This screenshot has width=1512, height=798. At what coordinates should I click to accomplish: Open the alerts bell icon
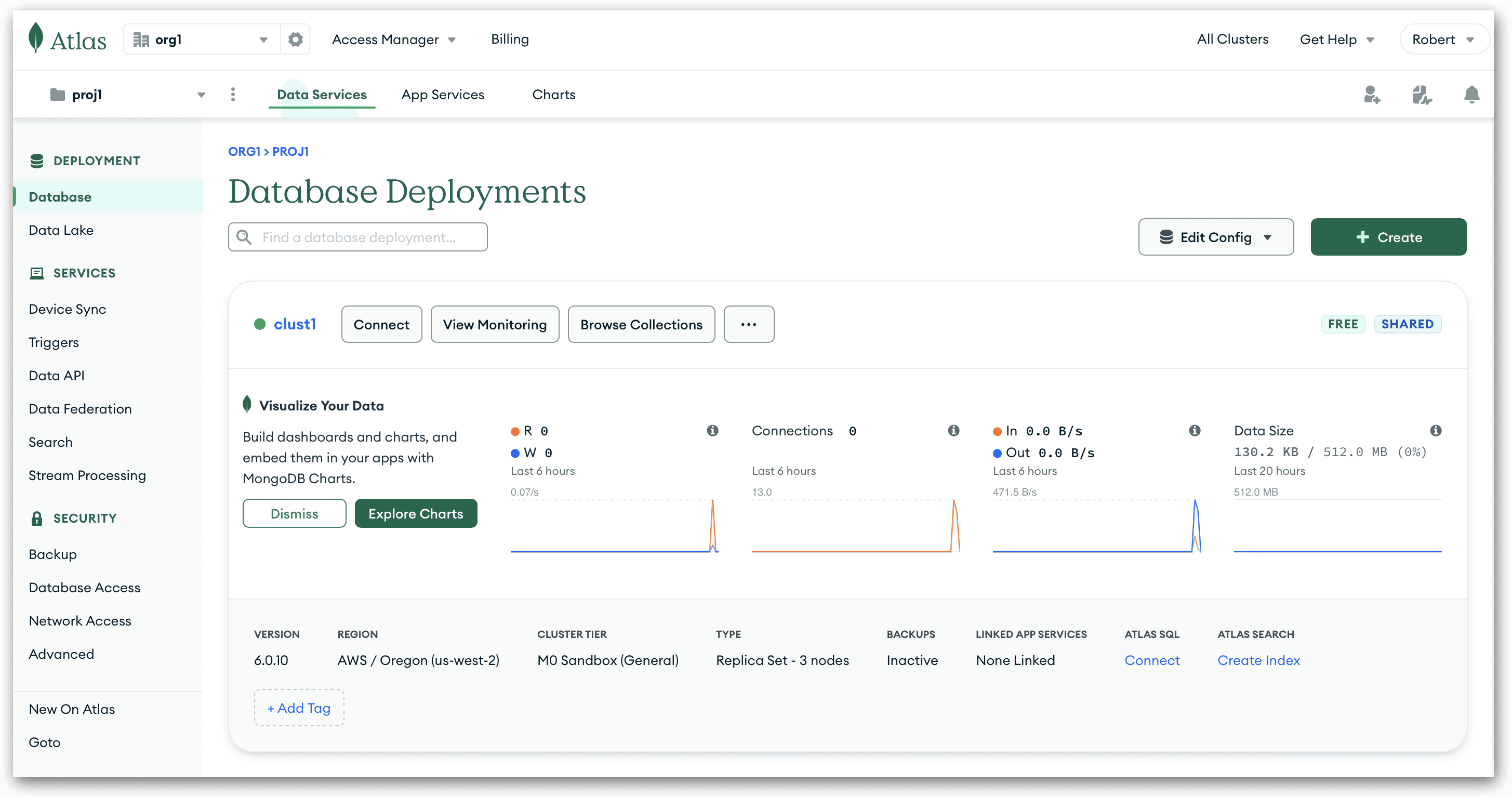coord(1471,95)
